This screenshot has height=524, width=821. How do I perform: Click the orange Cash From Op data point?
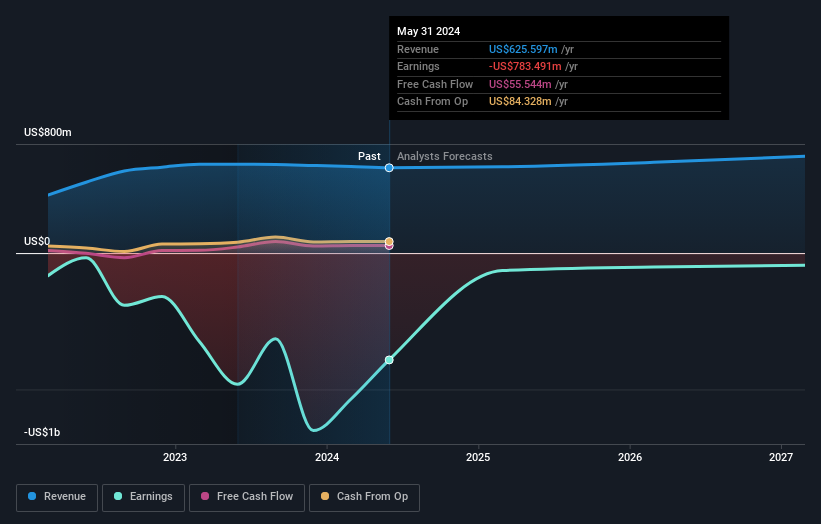pyautogui.click(x=389, y=241)
